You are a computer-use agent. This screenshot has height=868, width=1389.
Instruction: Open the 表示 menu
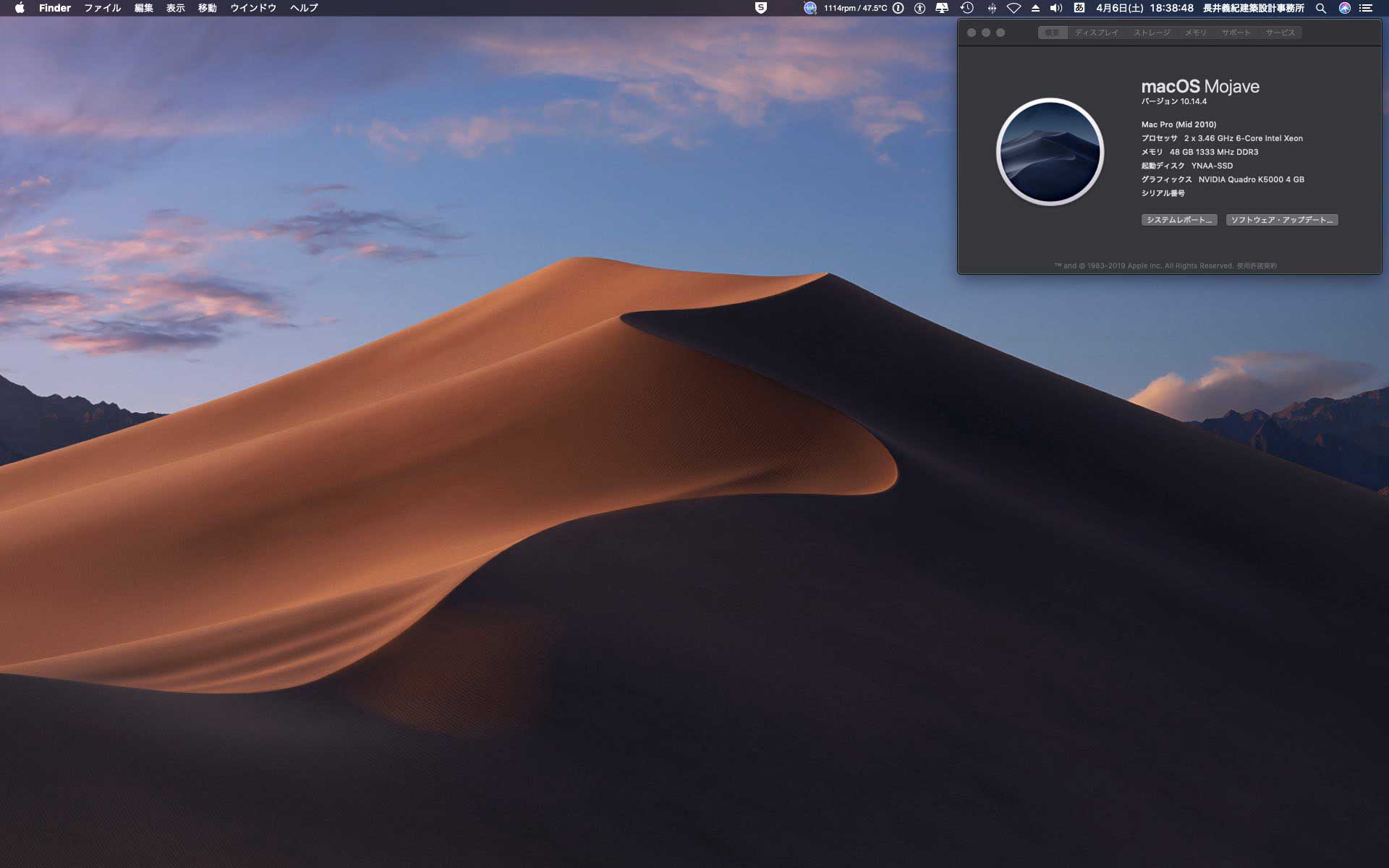(x=175, y=8)
